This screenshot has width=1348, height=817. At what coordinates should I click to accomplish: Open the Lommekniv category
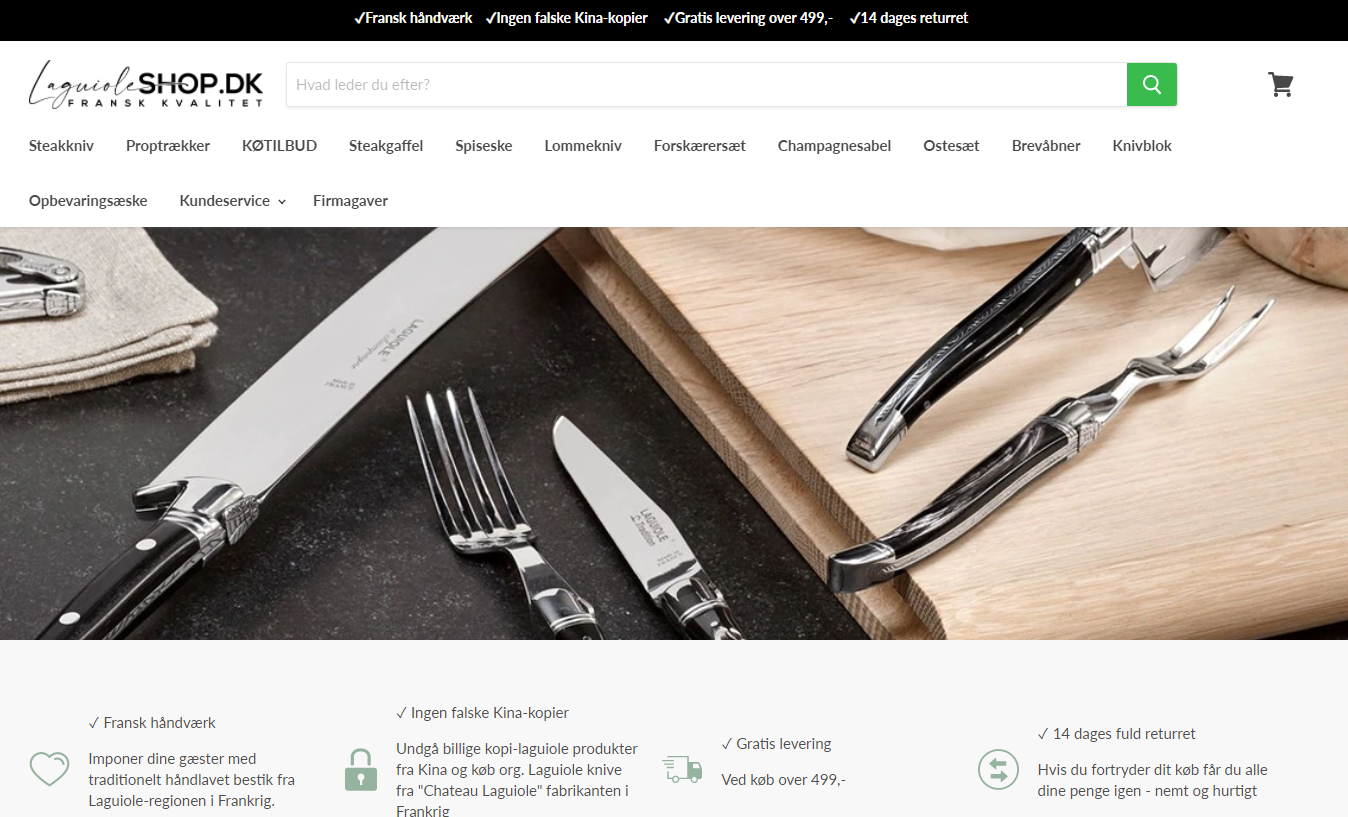[583, 146]
